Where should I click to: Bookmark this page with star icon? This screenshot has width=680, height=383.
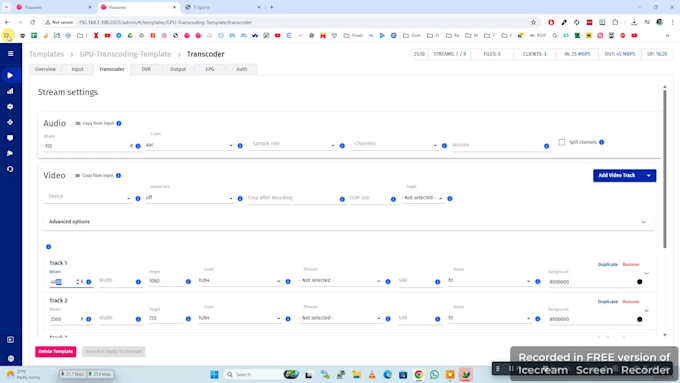coord(533,22)
